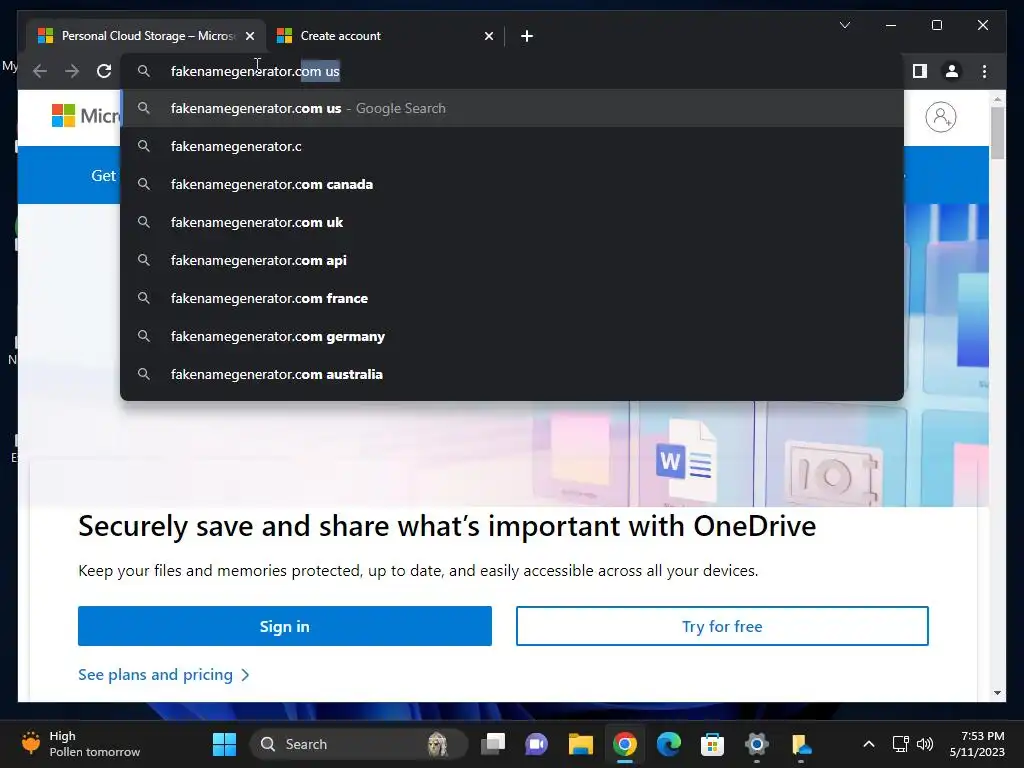The width and height of the screenshot is (1024, 768).
Task: Close the Personal Cloud Storage tab
Action: click(x=249, y=36)
